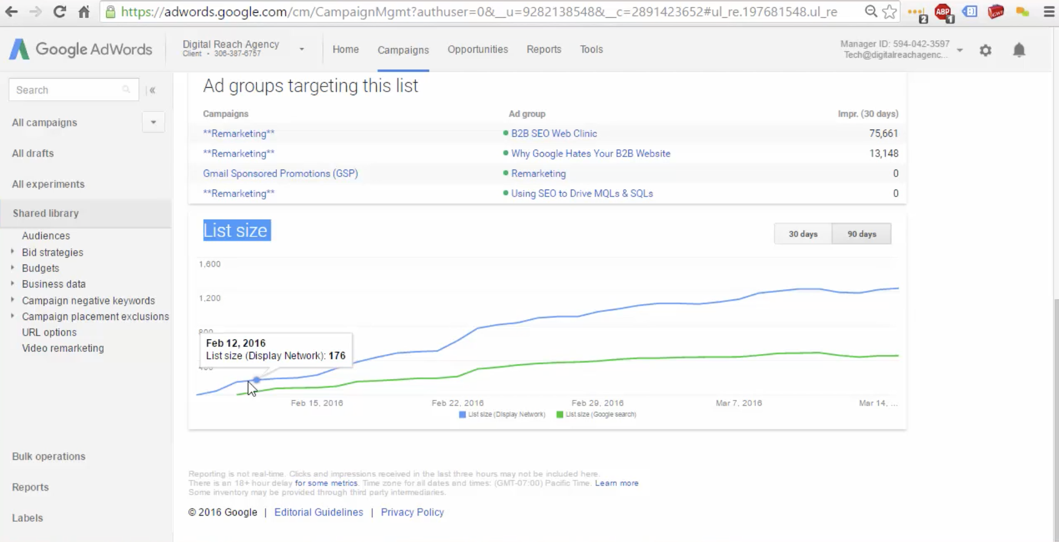The width and height of the screenshot is (1059, 542).
Task: Open the Opportunities tab
Action: pyautogui.click(x=477, y=49)
